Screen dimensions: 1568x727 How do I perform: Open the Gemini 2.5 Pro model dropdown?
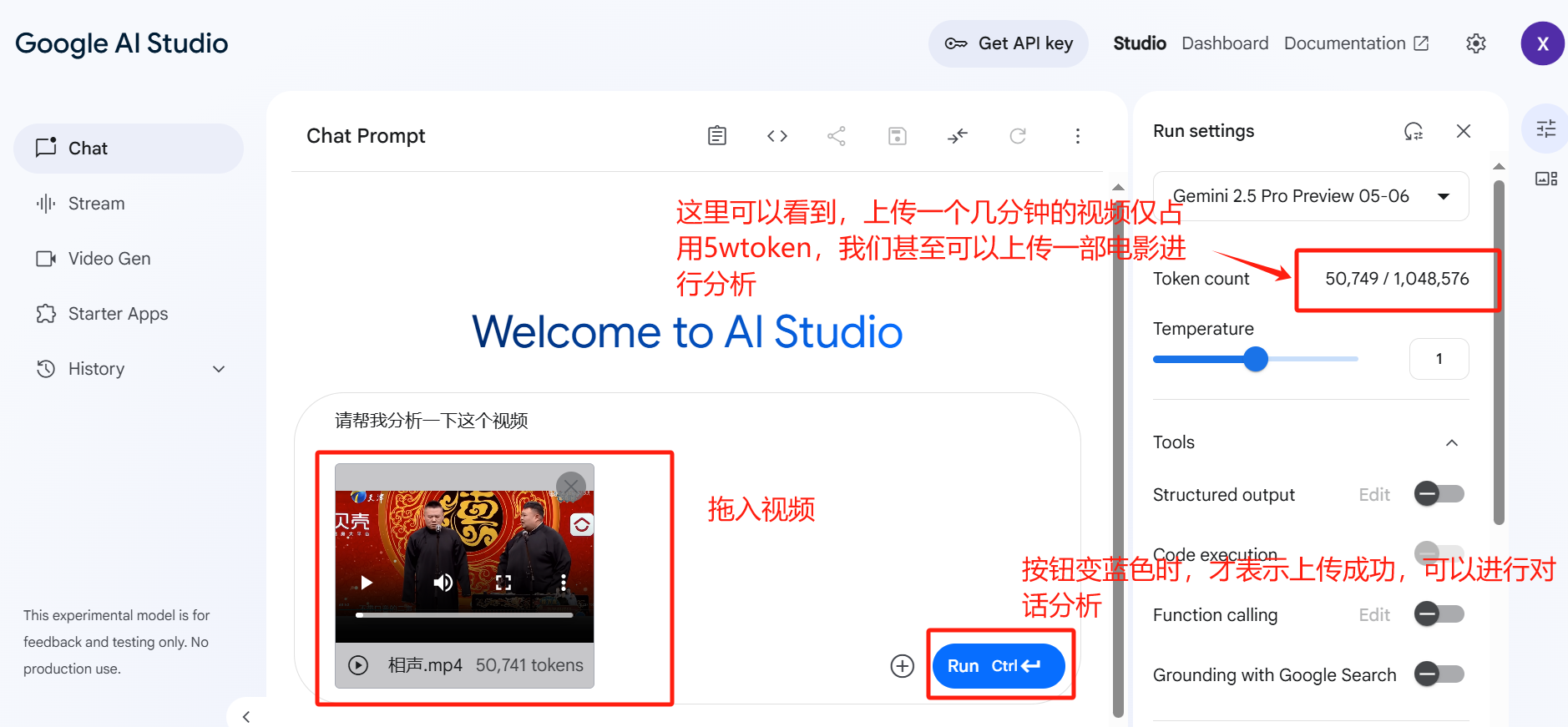[1311, 196]
